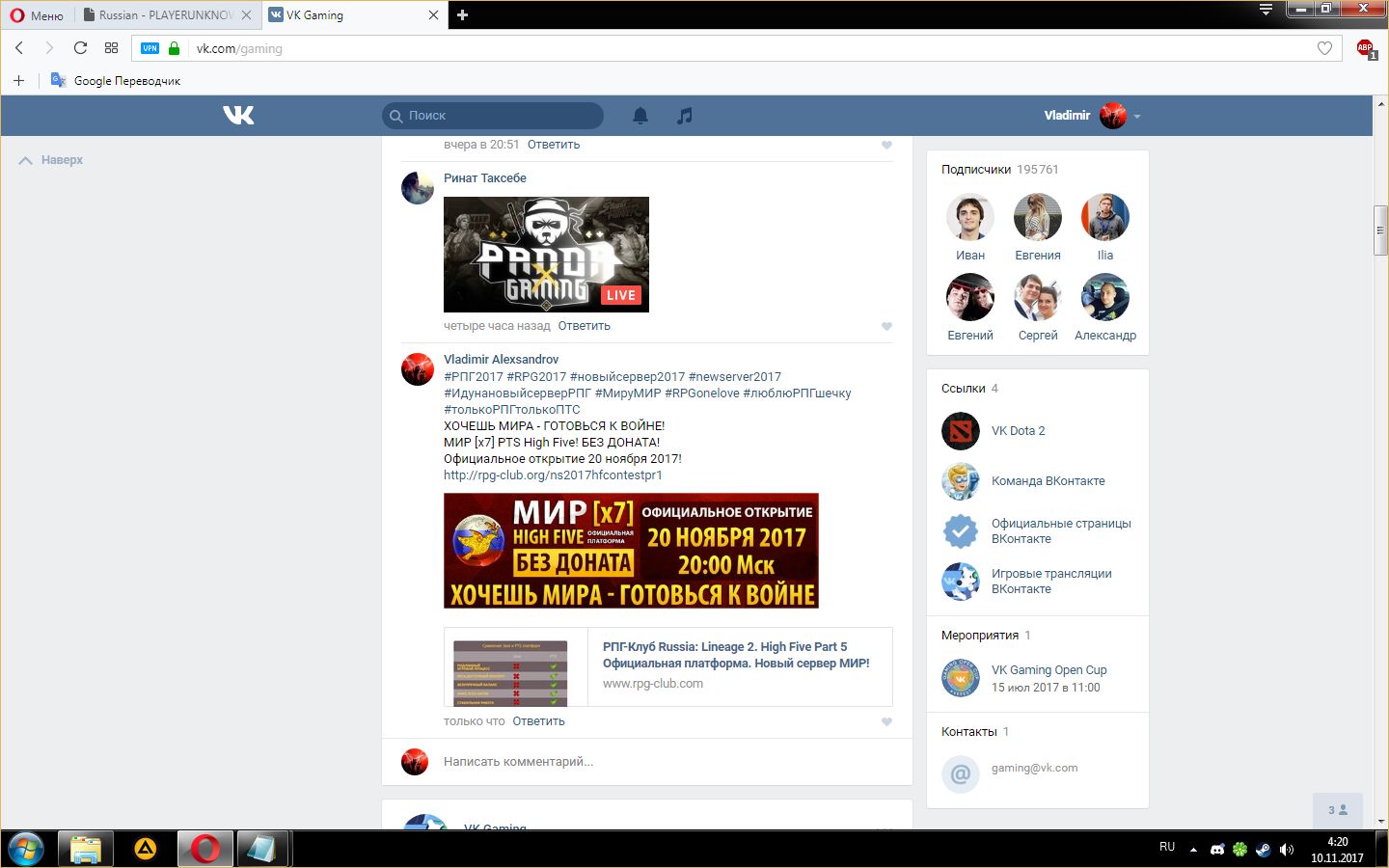Open the online friends chat counter
Image resolution: width=1389 pixels, height=868 pixels.
point(1338,810)
